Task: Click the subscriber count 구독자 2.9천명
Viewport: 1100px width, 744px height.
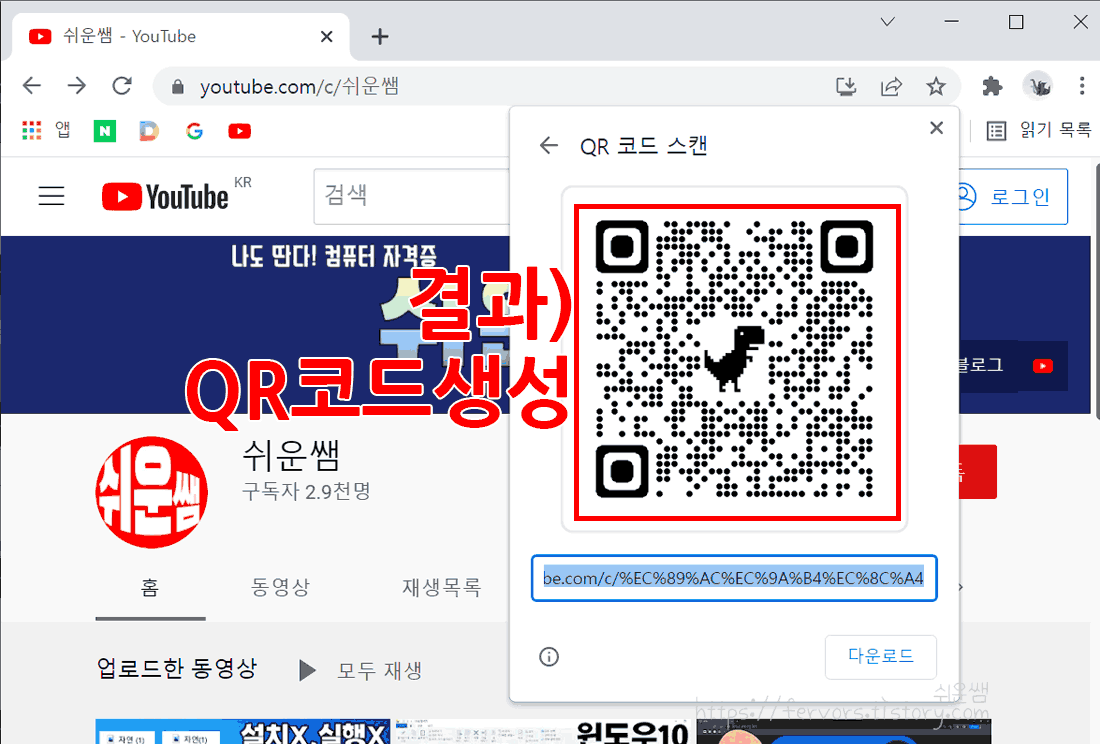Action: (306, 491)
